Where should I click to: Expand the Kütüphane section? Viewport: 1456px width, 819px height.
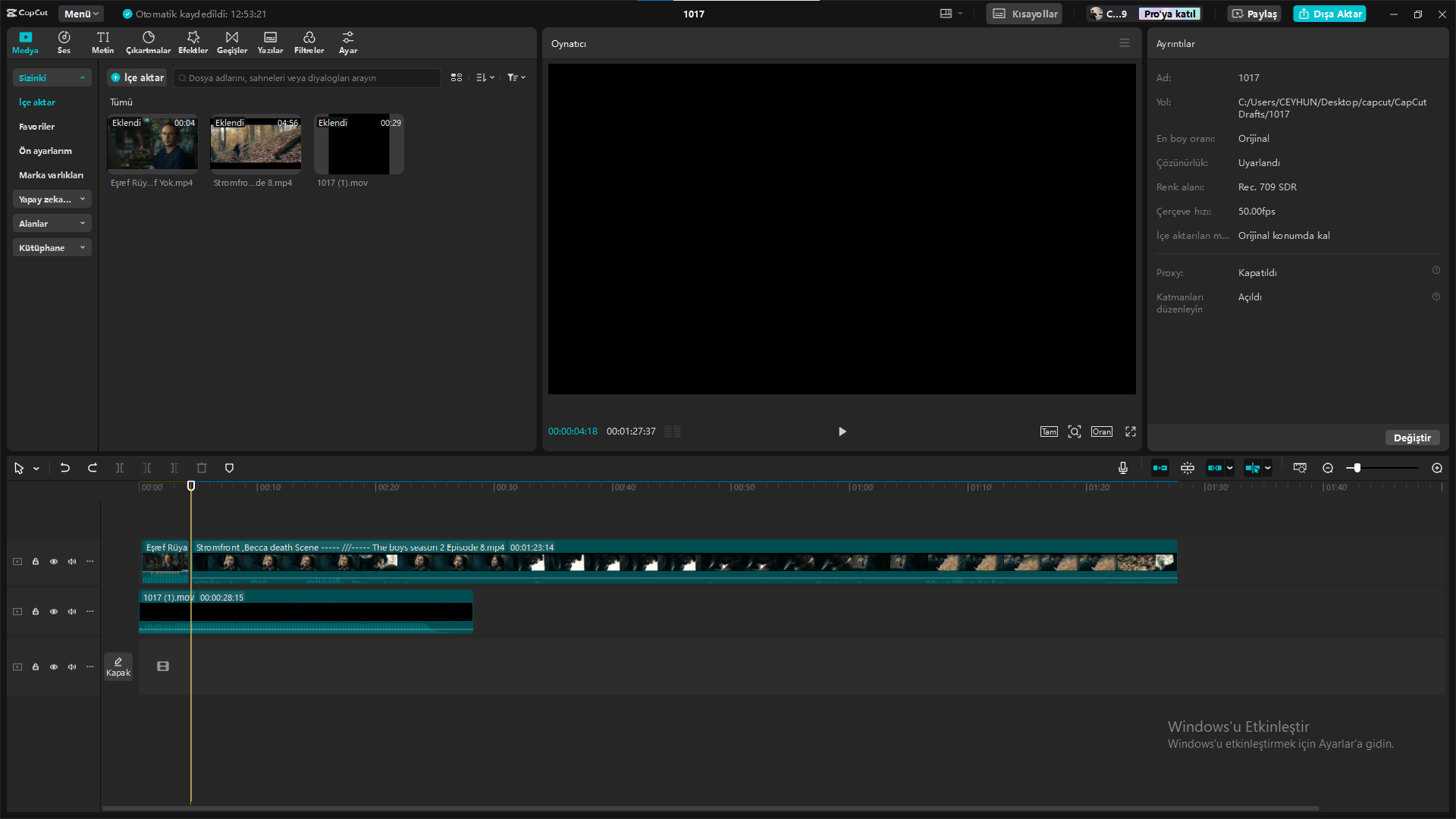click(52, 247)
